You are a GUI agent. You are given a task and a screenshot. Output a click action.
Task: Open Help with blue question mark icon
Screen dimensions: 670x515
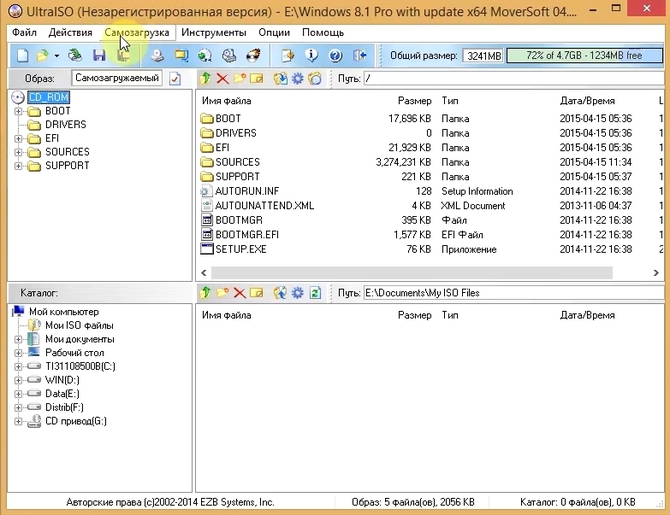pyautogui.click(x=335, y=56)
